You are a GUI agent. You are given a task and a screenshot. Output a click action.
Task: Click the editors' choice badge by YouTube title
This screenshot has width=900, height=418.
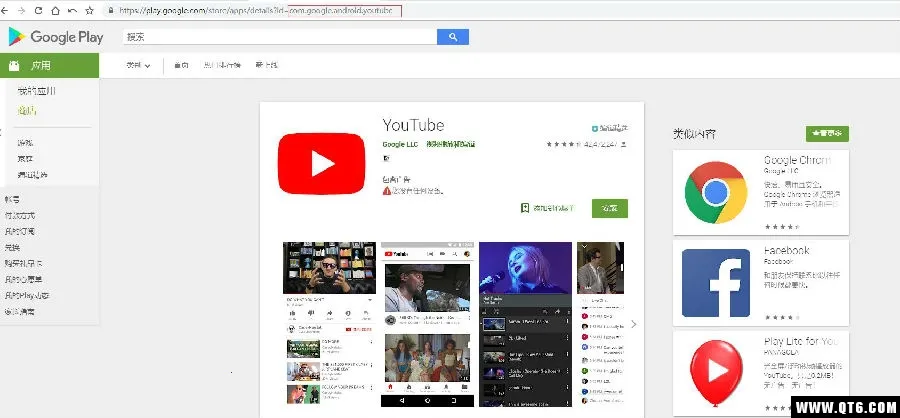610,128
